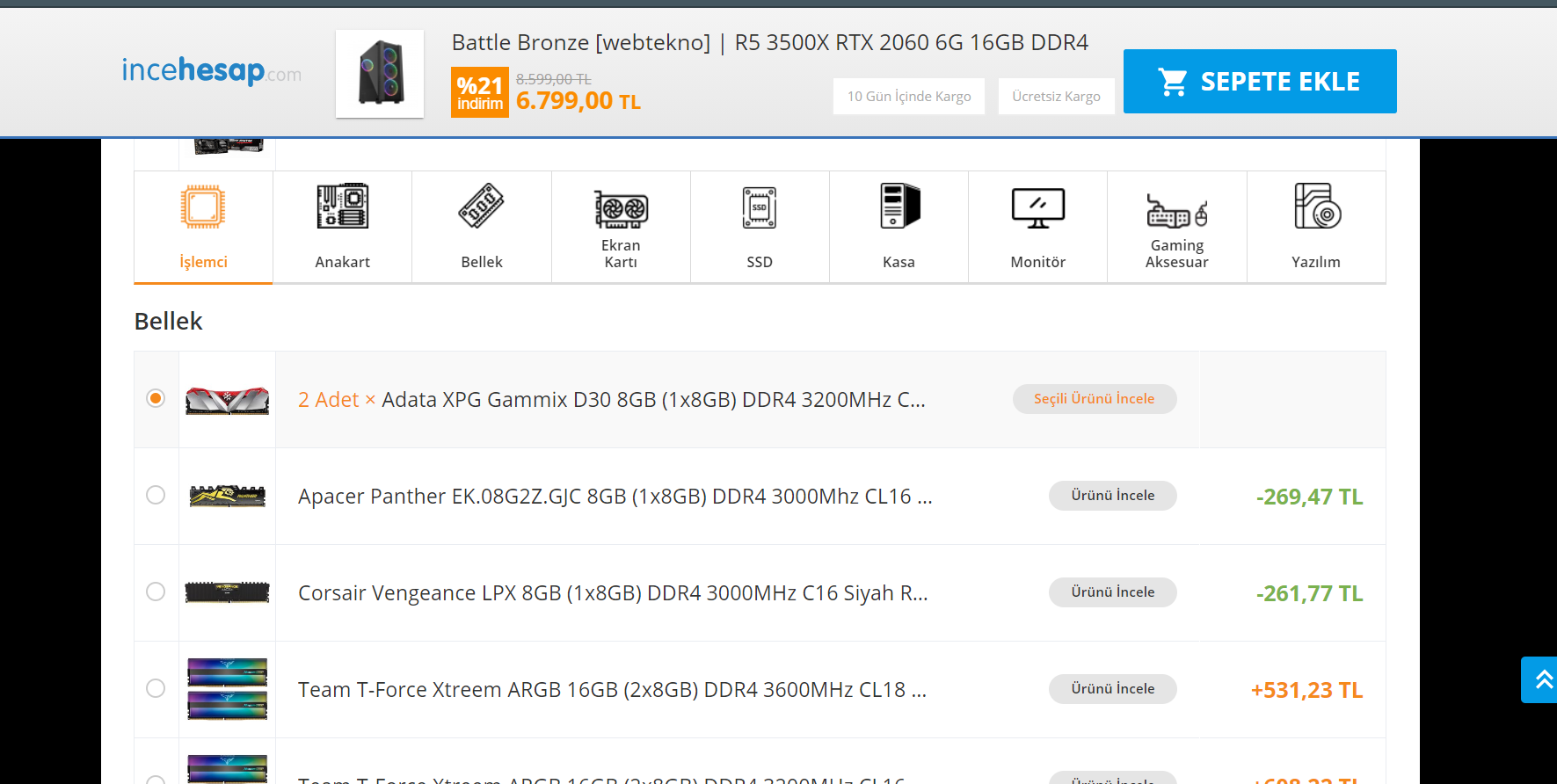Choose the Corsair Vengeance LPX radio button
This screenshot has height=784, width=1557.
(x=156, y=592)
